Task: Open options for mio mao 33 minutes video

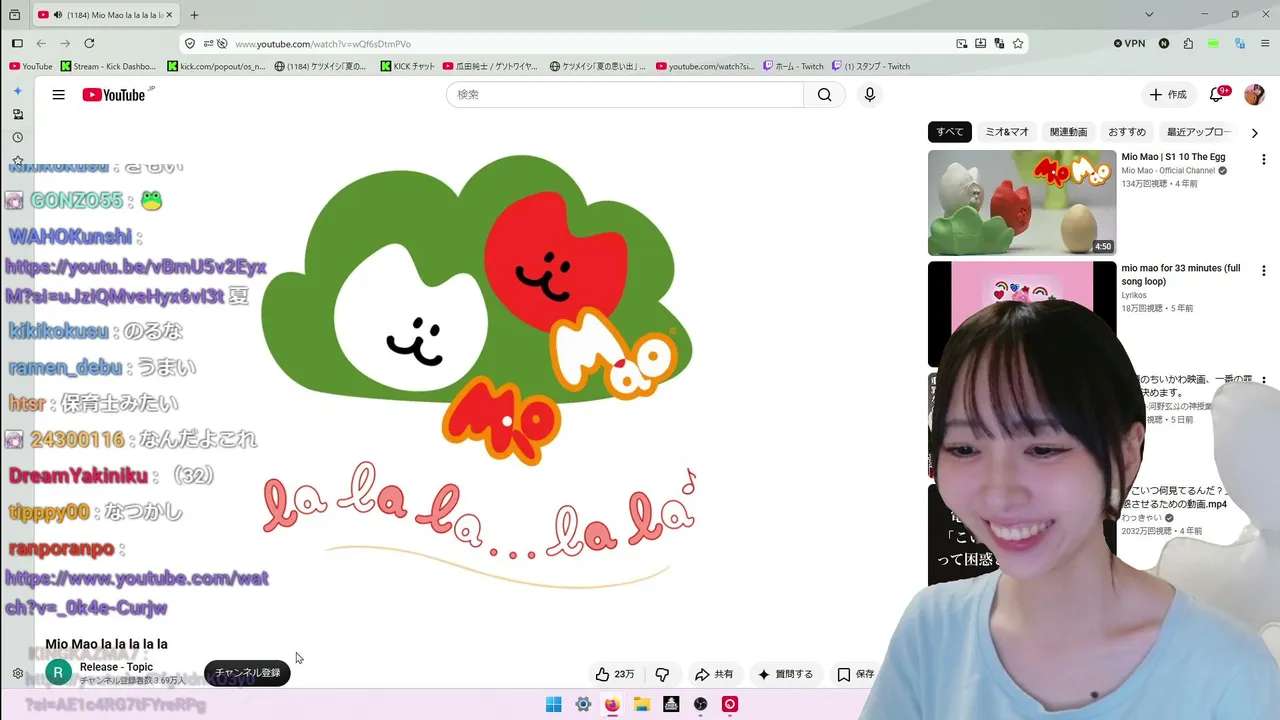Action: (x=1264, y=271)
